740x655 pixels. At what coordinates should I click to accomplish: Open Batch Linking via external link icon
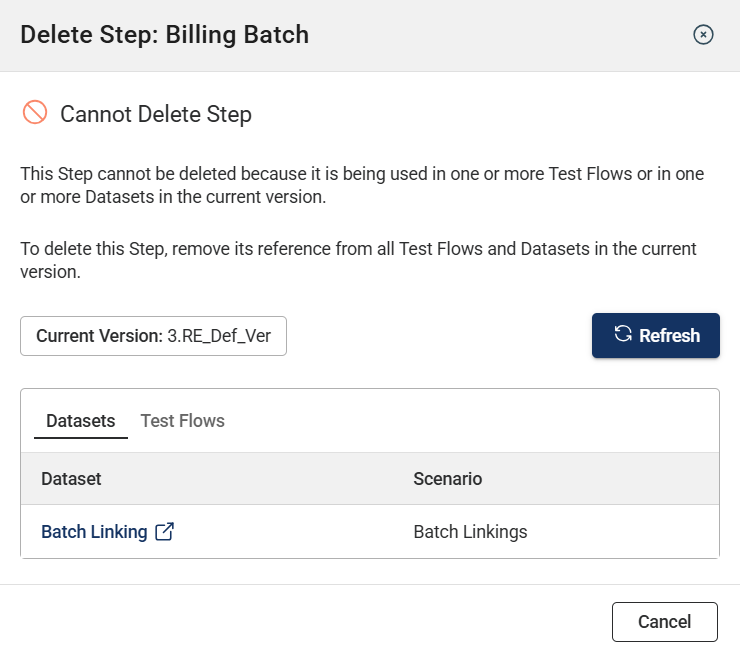(165, 532)
